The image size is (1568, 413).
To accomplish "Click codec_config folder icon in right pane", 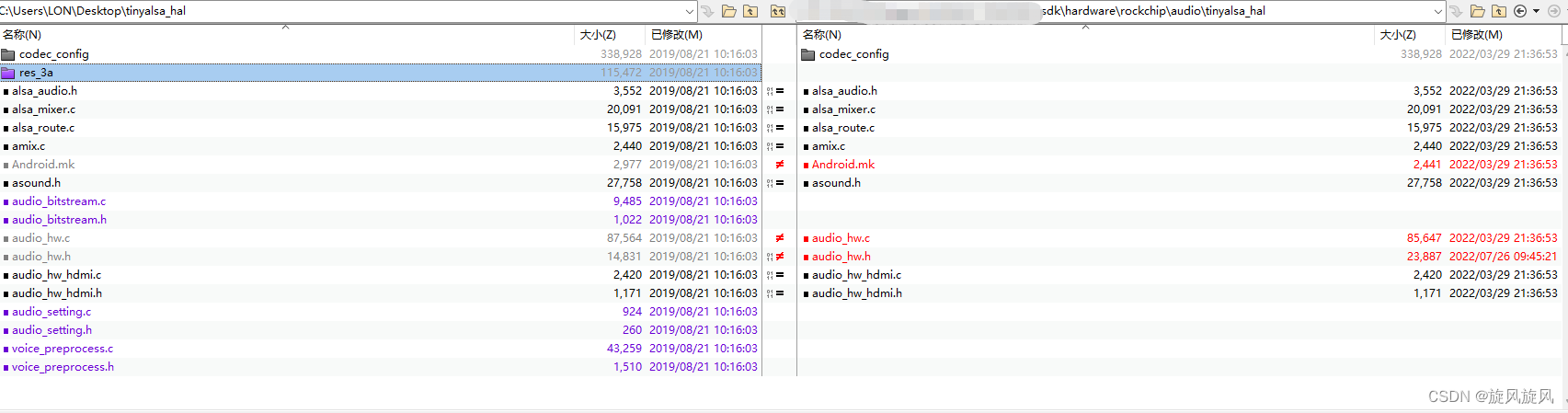I will [x=808, y=54].
